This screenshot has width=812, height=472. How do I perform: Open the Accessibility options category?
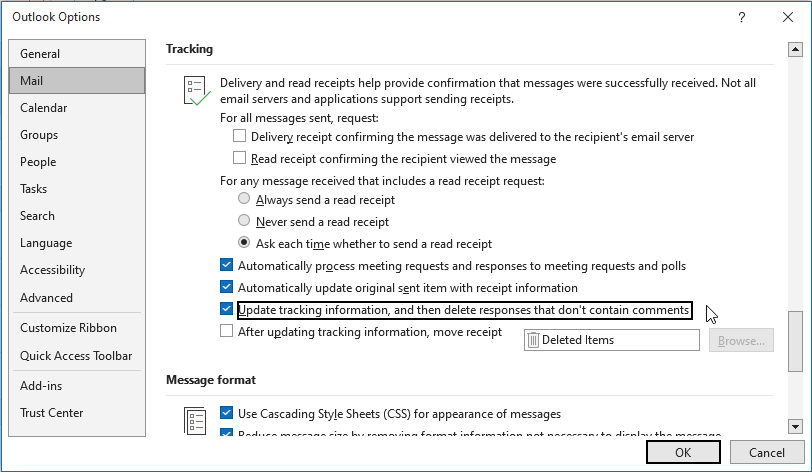77,270
